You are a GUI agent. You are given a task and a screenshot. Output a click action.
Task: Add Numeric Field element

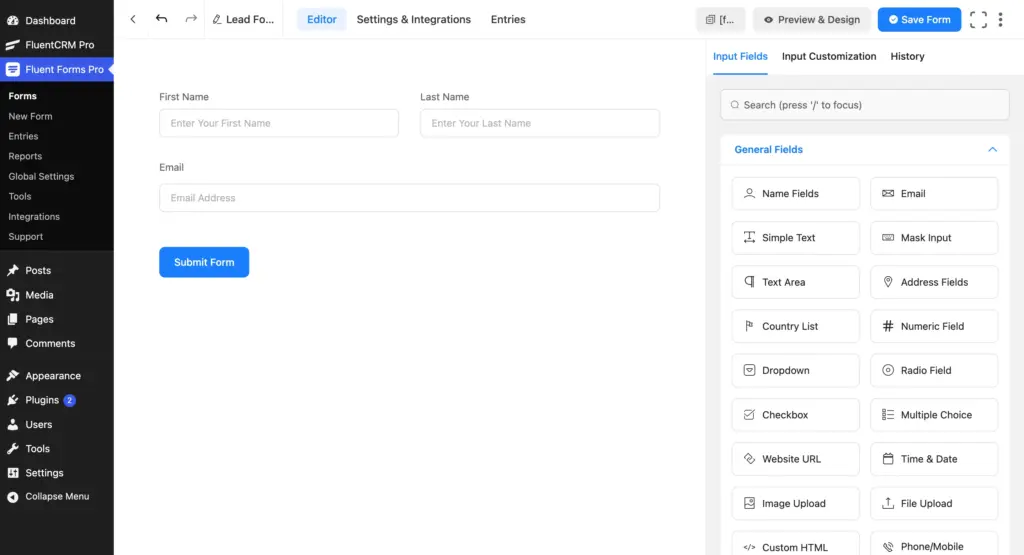pos(934,326)
